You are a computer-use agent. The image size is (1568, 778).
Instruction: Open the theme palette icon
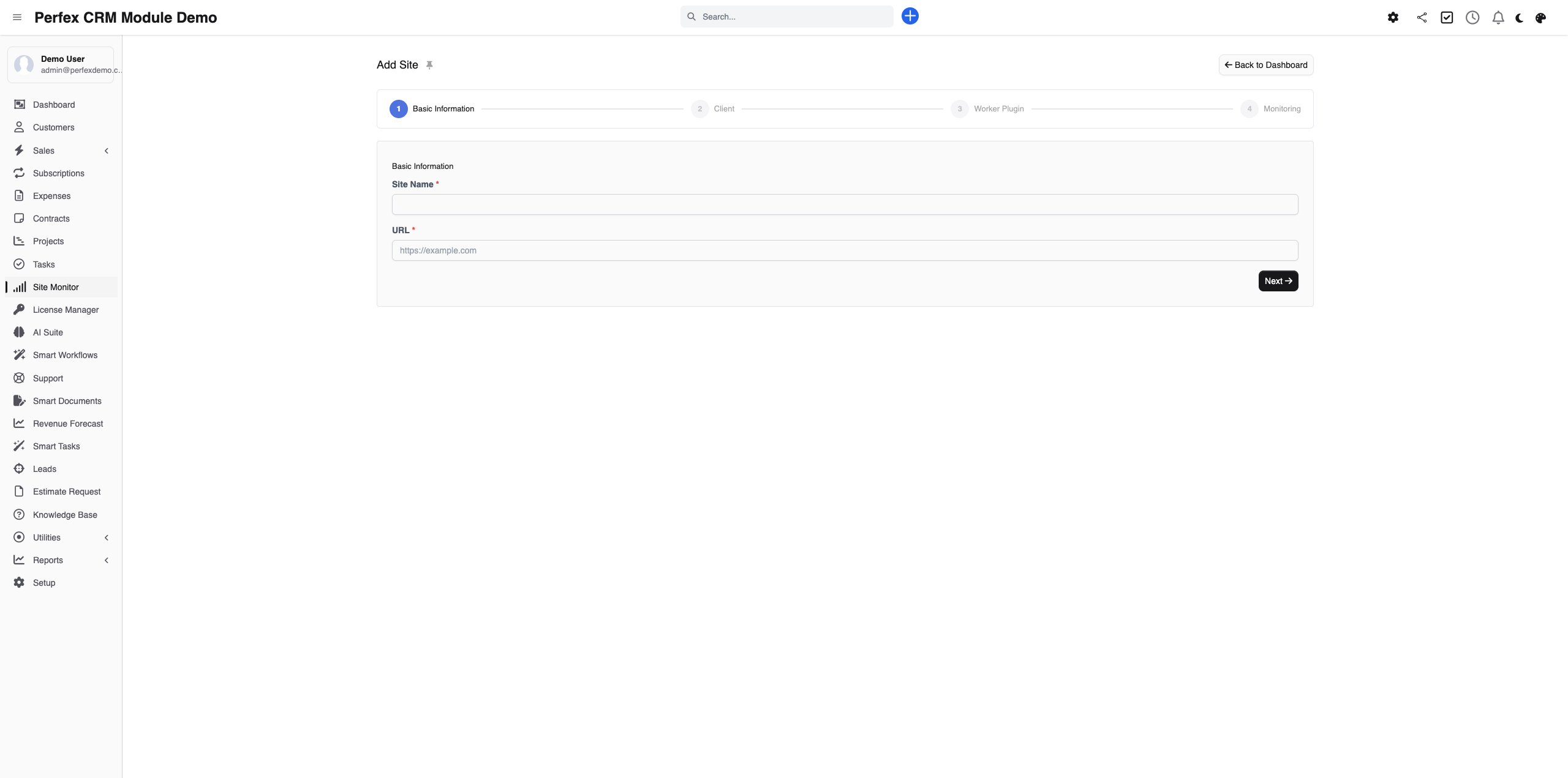tap(1541, 18)
